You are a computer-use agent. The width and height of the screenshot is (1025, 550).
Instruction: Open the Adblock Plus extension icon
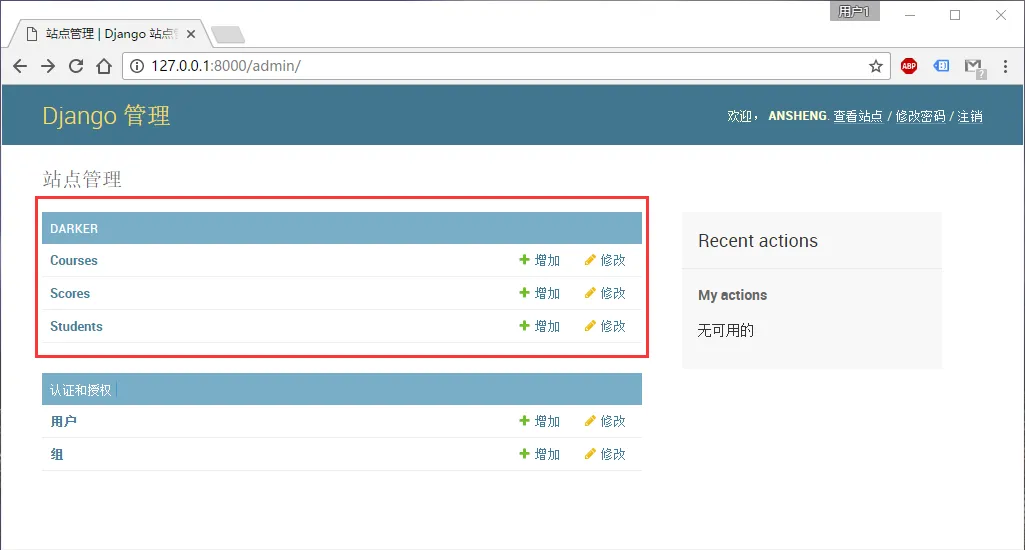point(909,66)
